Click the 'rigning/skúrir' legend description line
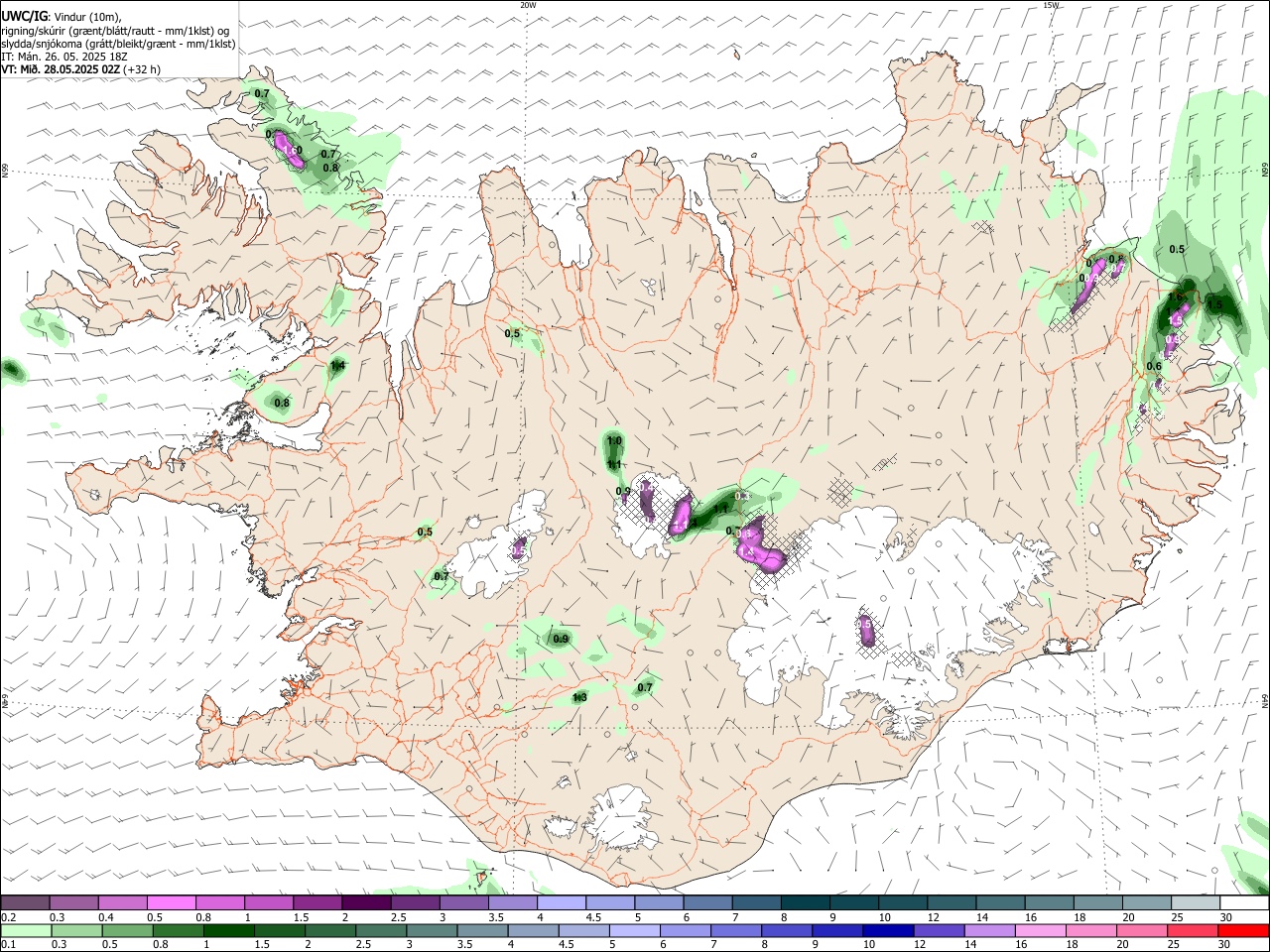The height and width of the screenshot is (952, 1270). [115, 31]
